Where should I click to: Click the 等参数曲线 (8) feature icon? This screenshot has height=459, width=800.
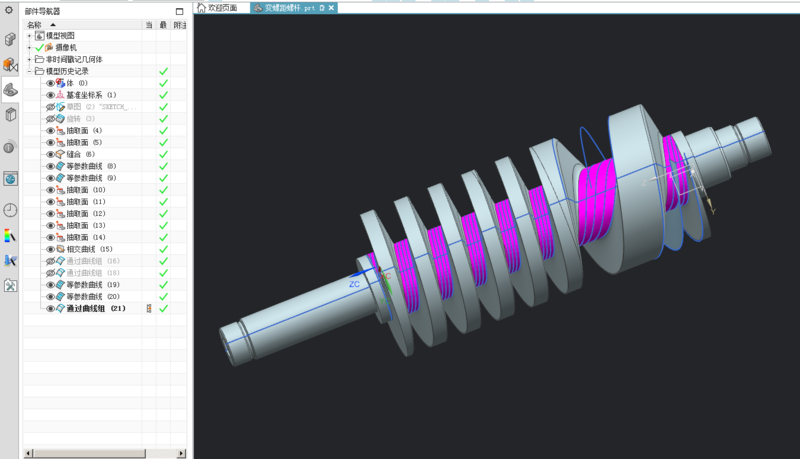(60, 166)
